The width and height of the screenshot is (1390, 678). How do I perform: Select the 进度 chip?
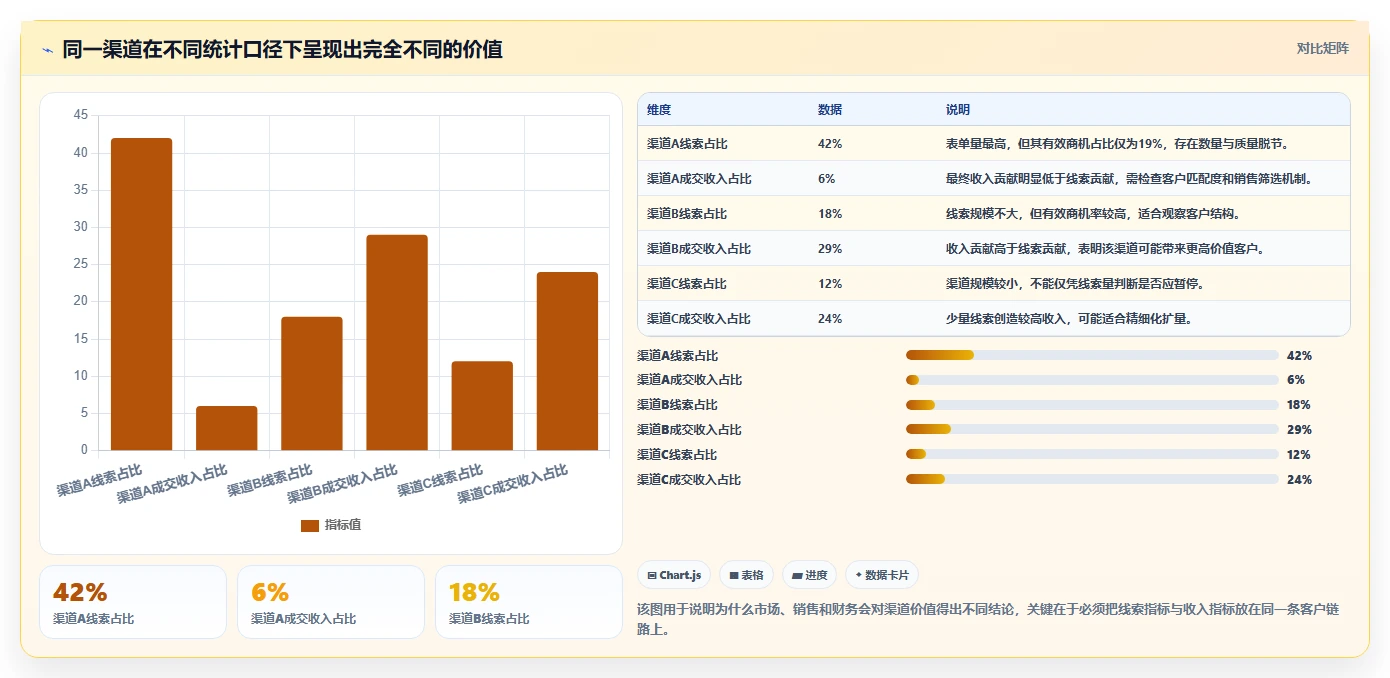click(x=810, y=575)
